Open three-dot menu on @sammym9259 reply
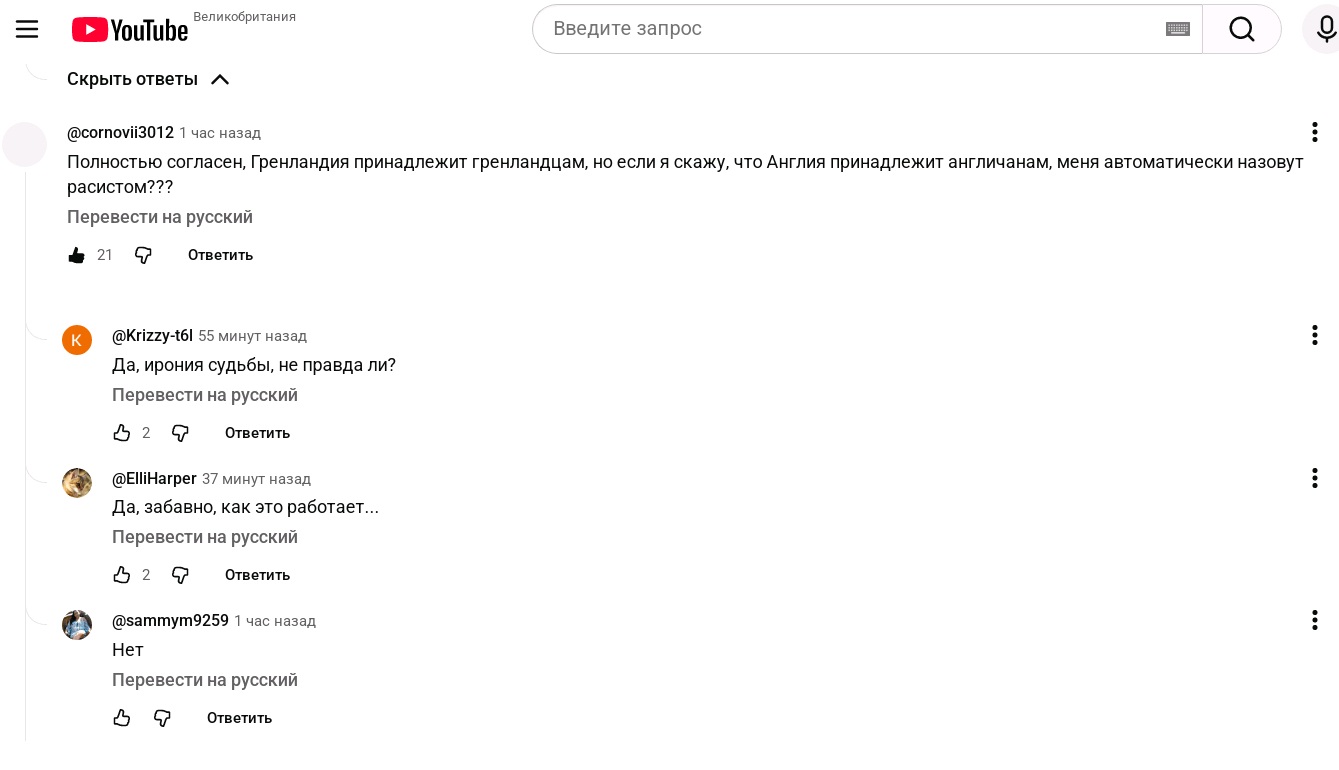1339x770 pixels. [1314, 621]
